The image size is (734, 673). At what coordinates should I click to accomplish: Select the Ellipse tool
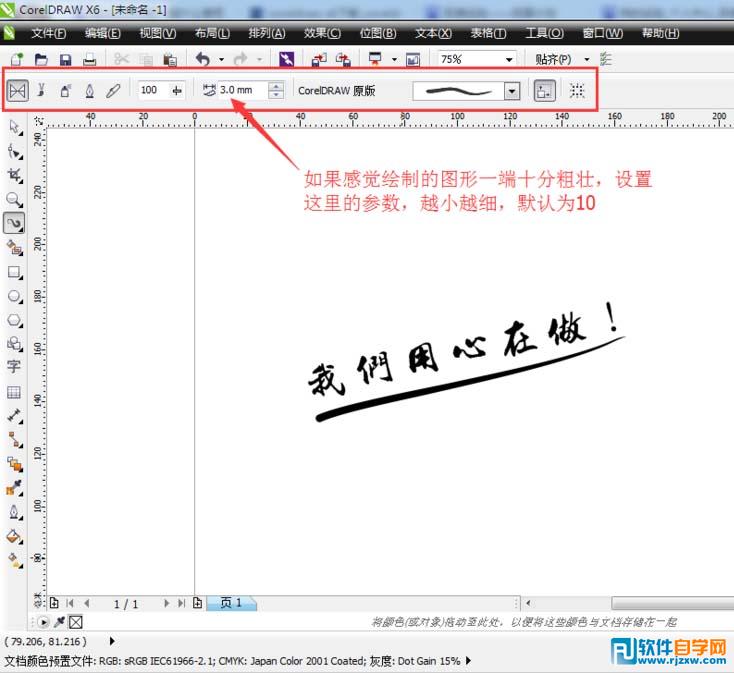coord(15,297)
